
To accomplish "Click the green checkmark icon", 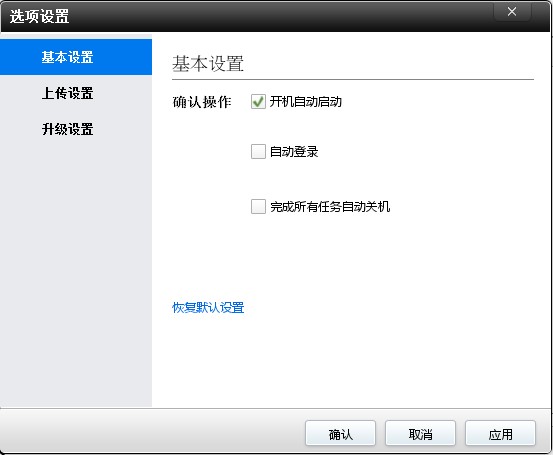I will pos(258,102).
